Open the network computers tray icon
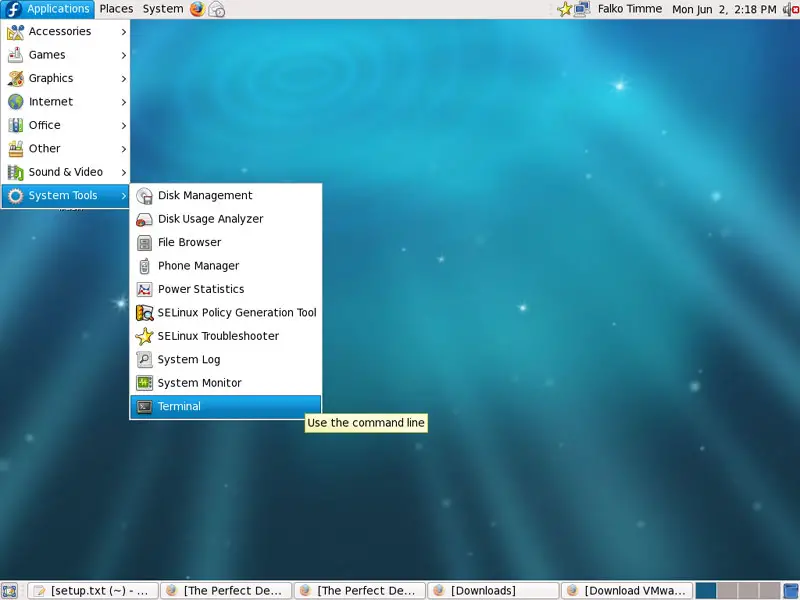Screen dimensions: 800x600 [x=582, y=9]
